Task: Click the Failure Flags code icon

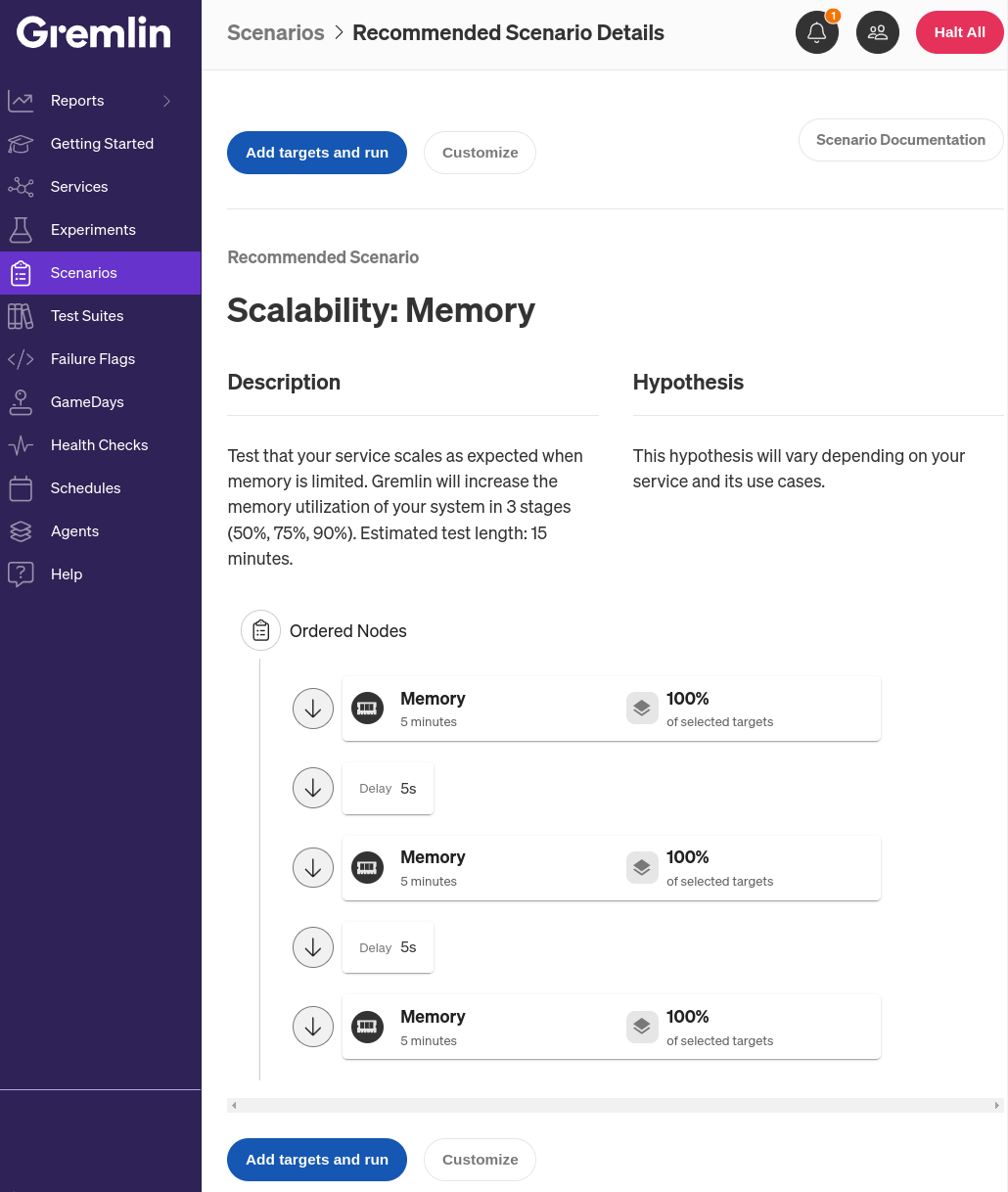Action: pyautogui.click(x=21, y=359)
